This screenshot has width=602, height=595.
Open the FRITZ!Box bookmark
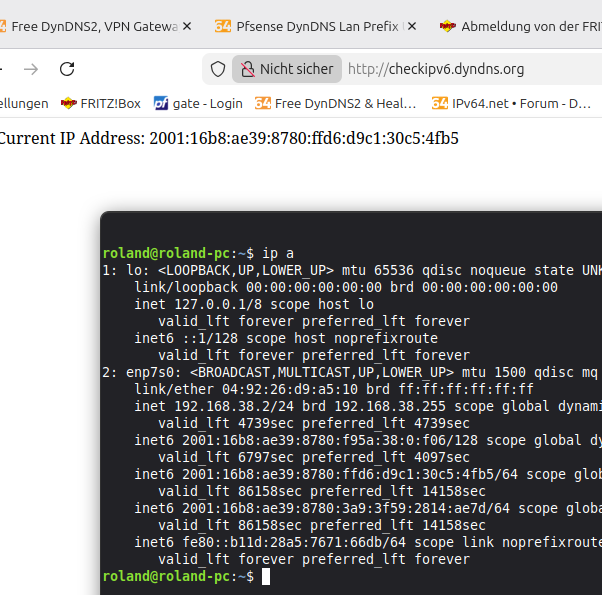pos(101,103)
